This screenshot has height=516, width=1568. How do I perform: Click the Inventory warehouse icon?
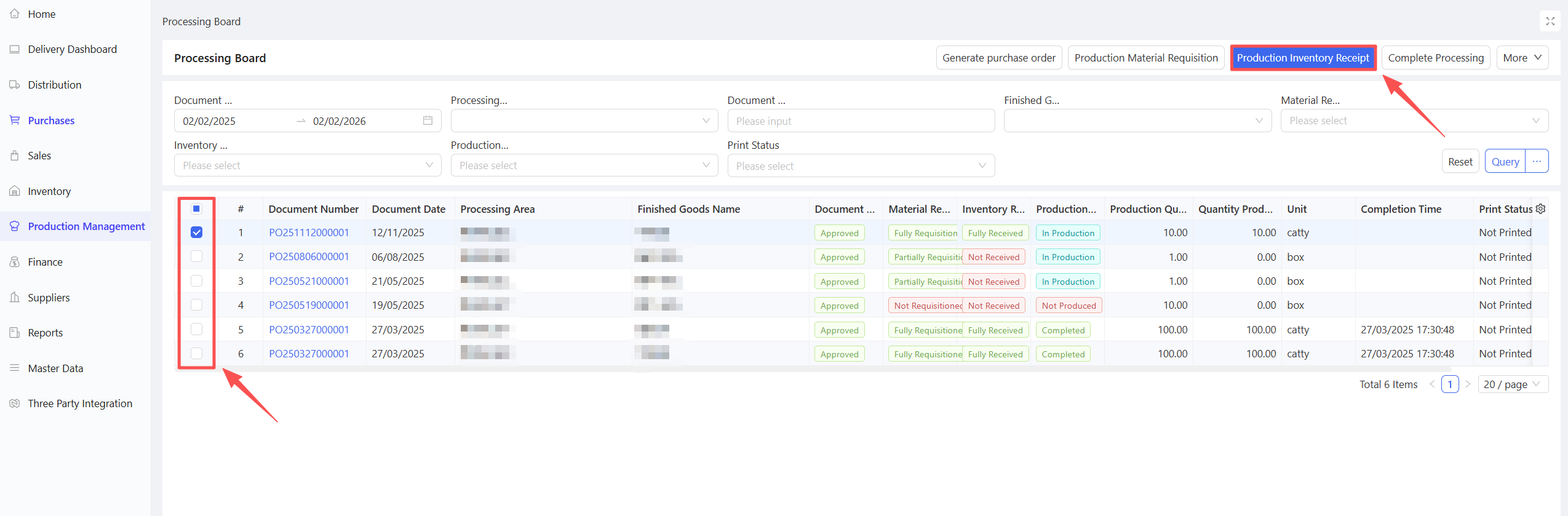15,191
